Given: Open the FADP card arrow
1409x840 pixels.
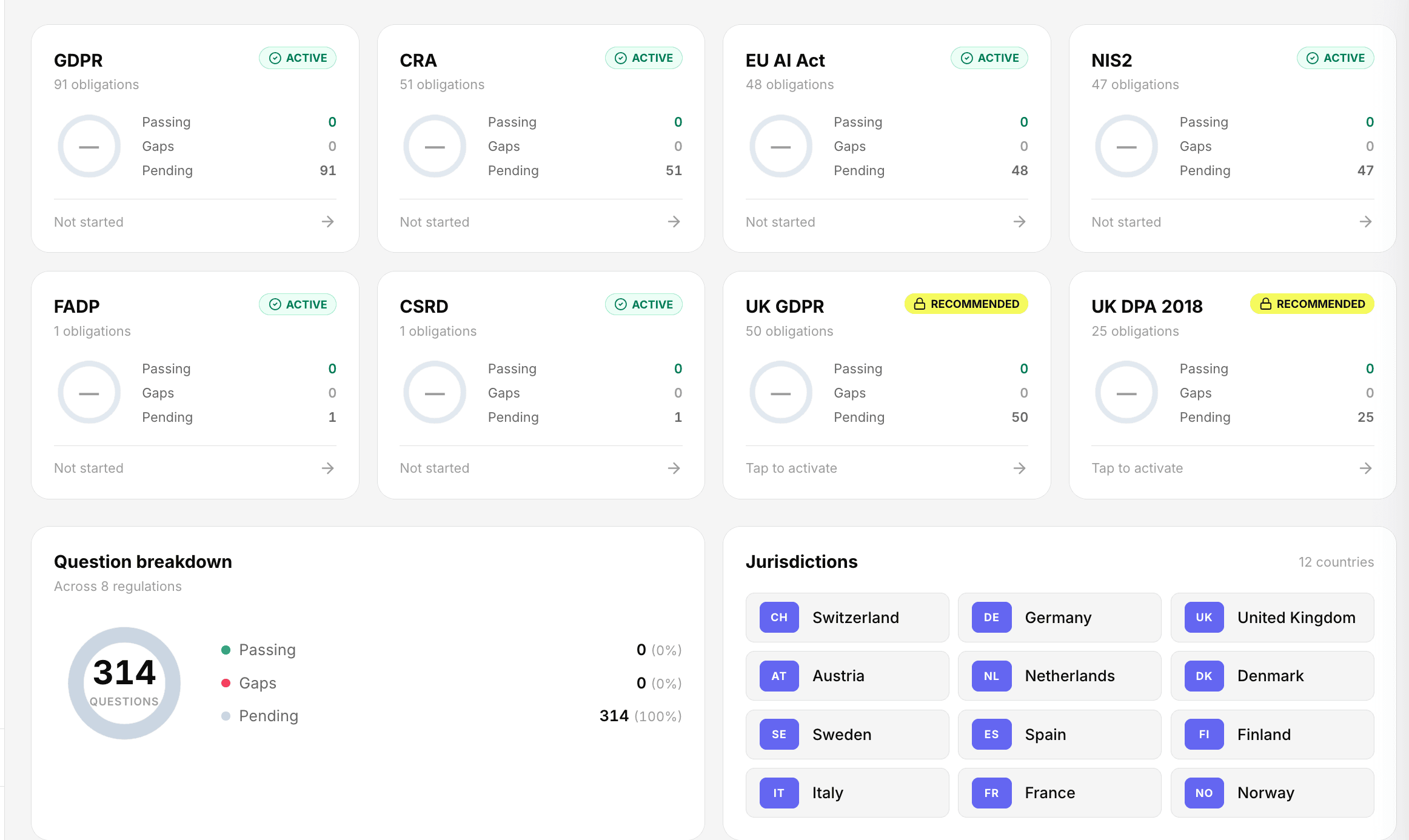Looking at the screenshot, I should click(x=328, y=468).
